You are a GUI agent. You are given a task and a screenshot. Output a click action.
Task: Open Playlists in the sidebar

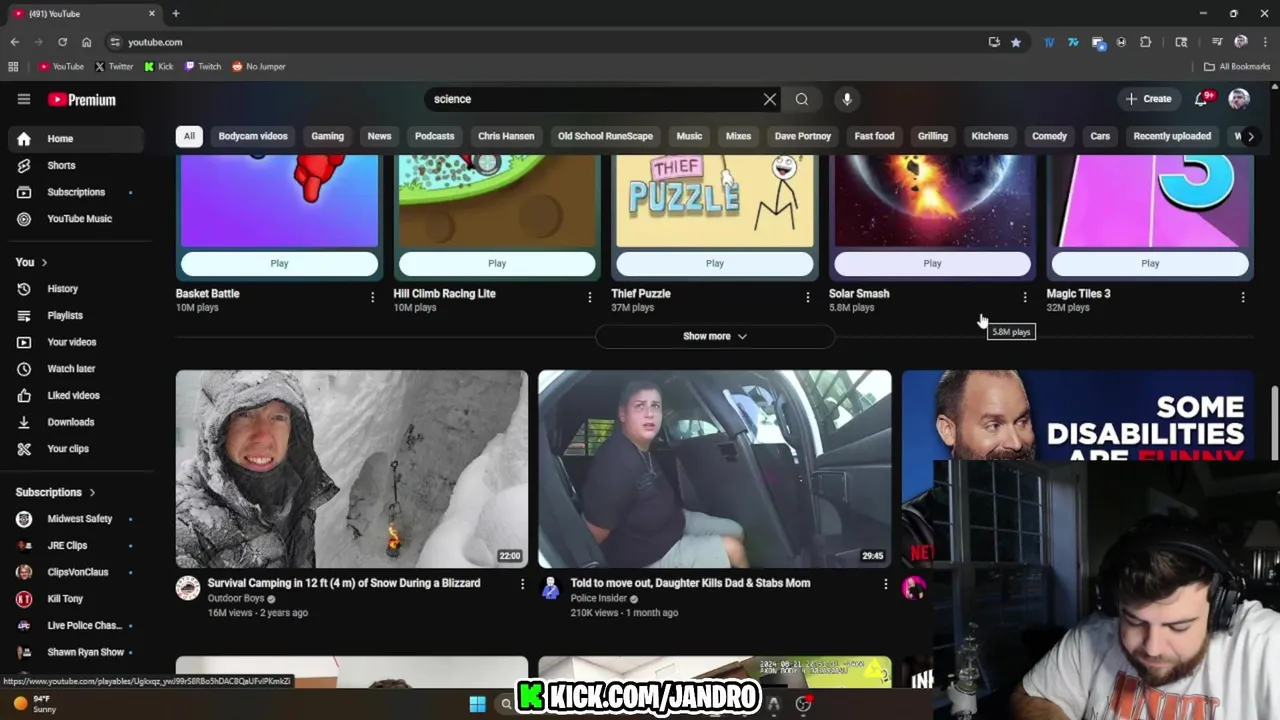[76, 315]
